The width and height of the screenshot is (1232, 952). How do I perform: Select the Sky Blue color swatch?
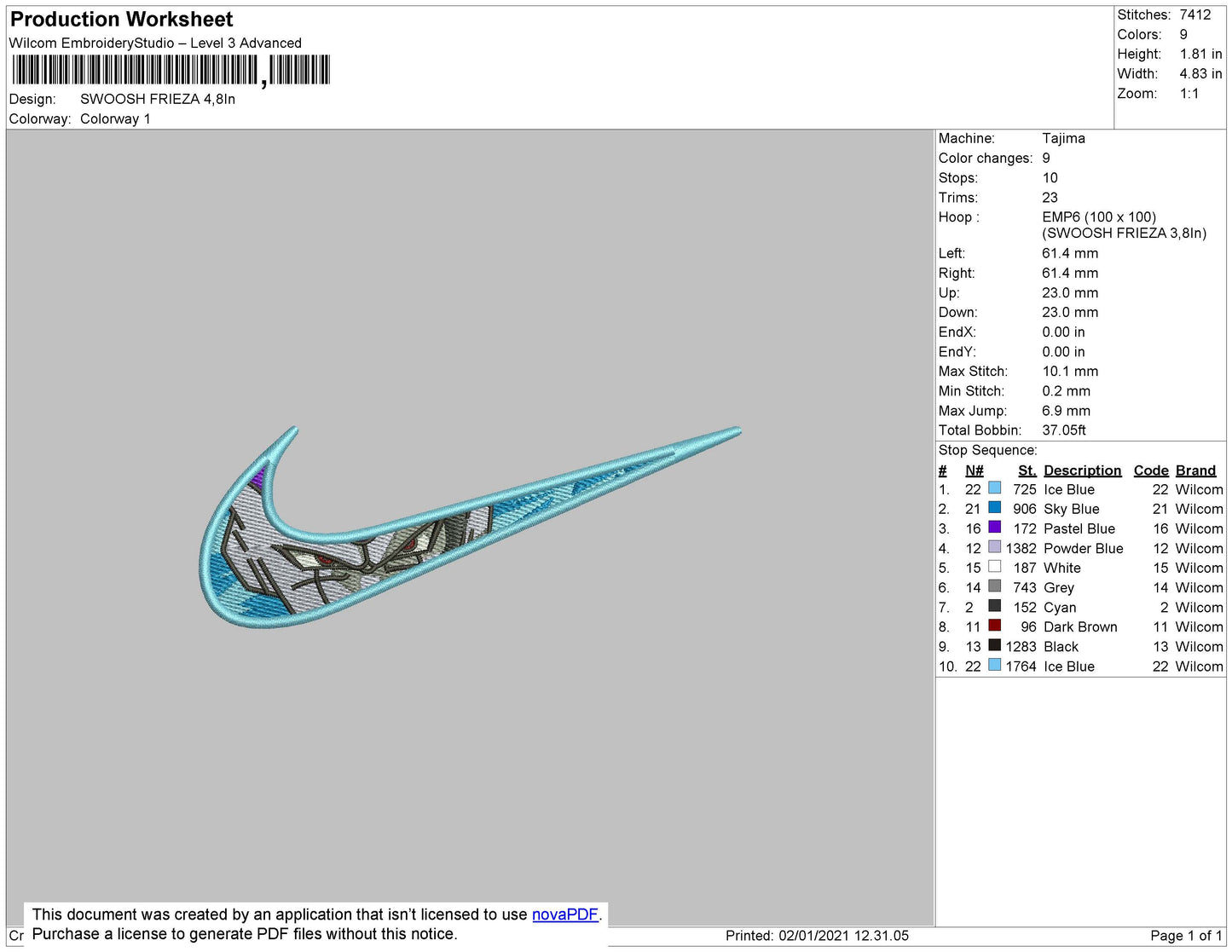tap(994, 508)
